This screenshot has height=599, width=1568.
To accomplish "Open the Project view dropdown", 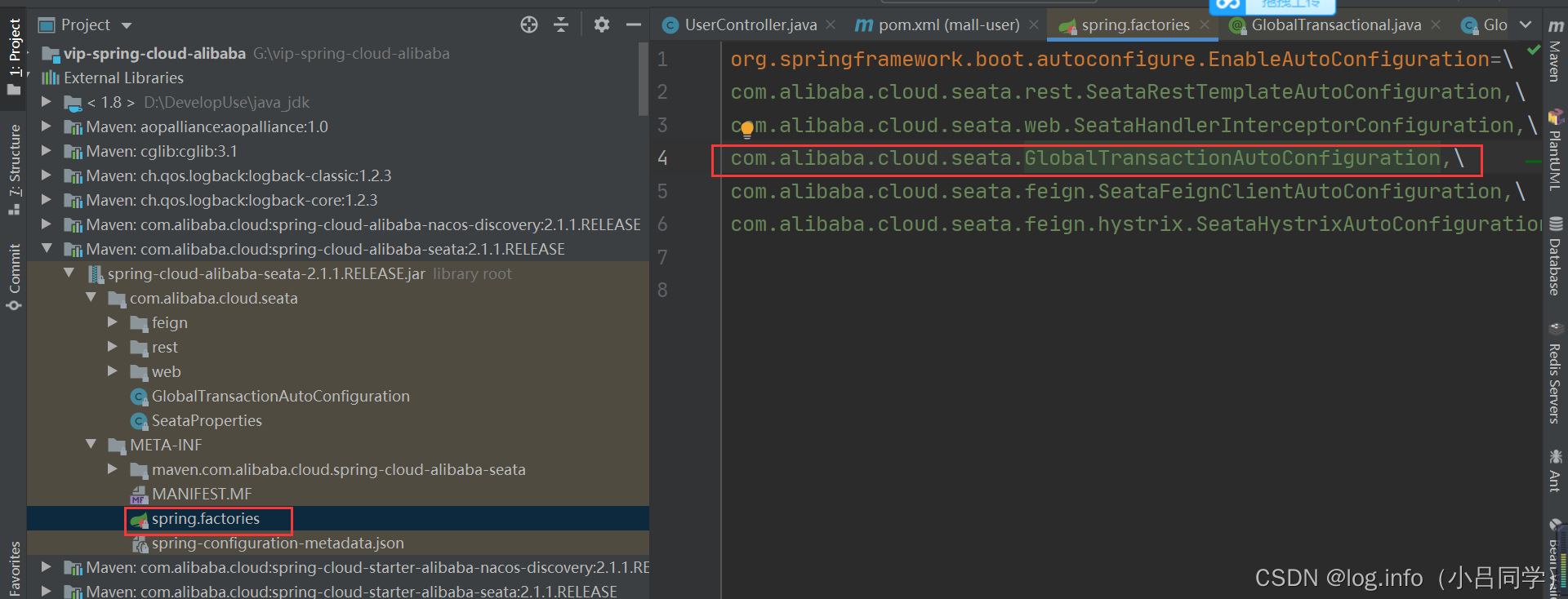I will (x=126, y=25).
